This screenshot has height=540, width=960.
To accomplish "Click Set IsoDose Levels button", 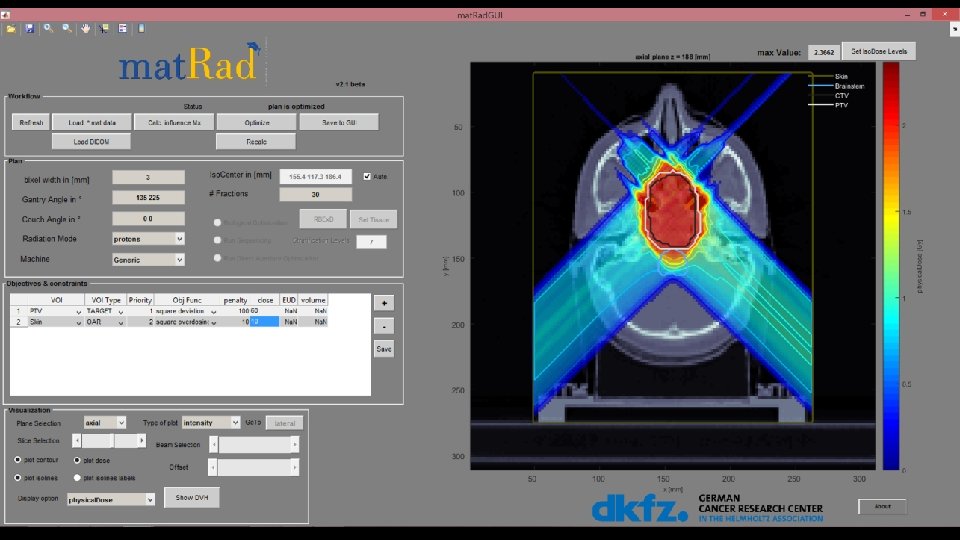I will [879, 51].
